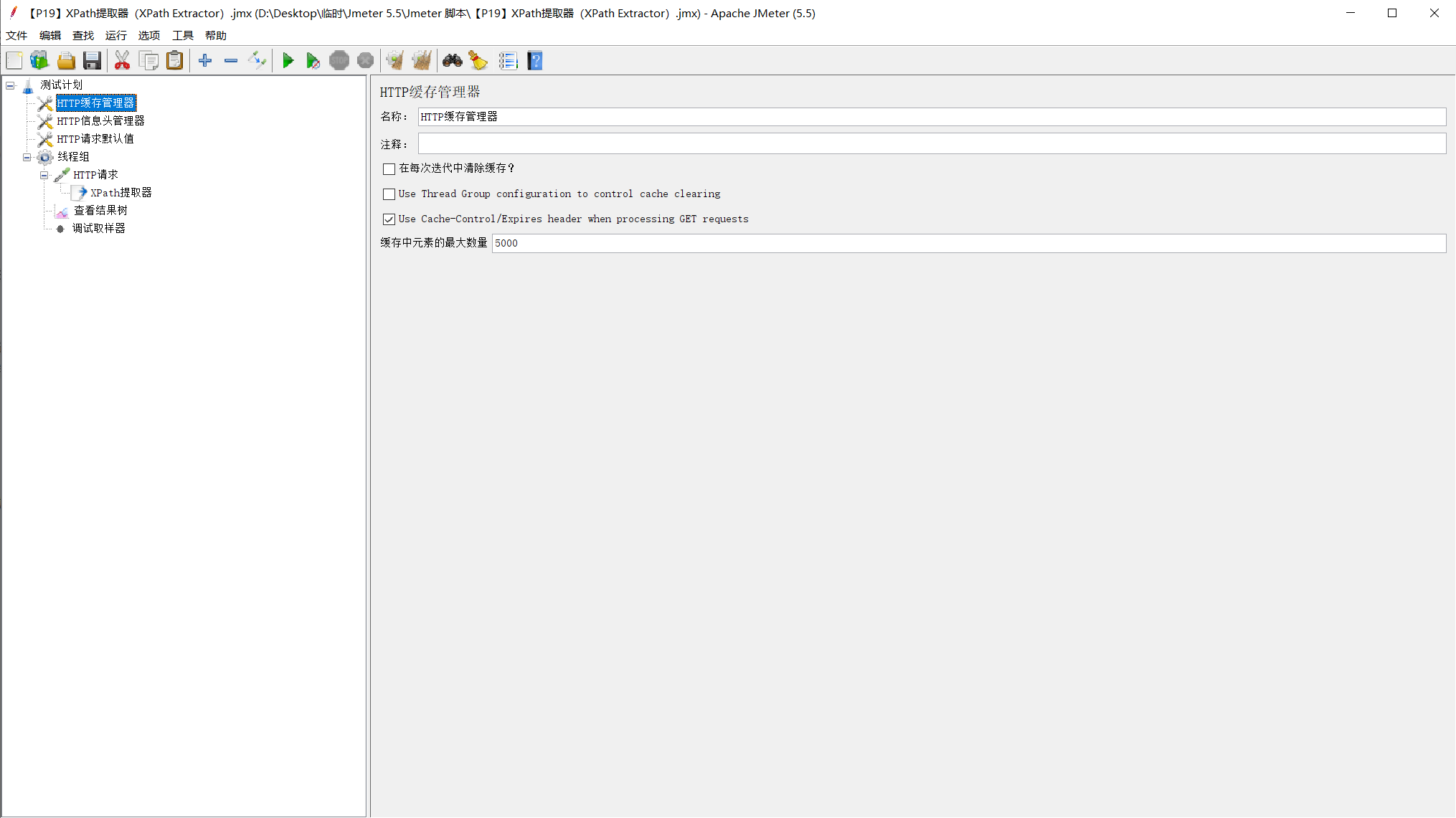The height and width of the screenshot is (818, 1456).
Task: Uncheck Use Cache-Control/Expires header option
Action: tap(389, 219)
